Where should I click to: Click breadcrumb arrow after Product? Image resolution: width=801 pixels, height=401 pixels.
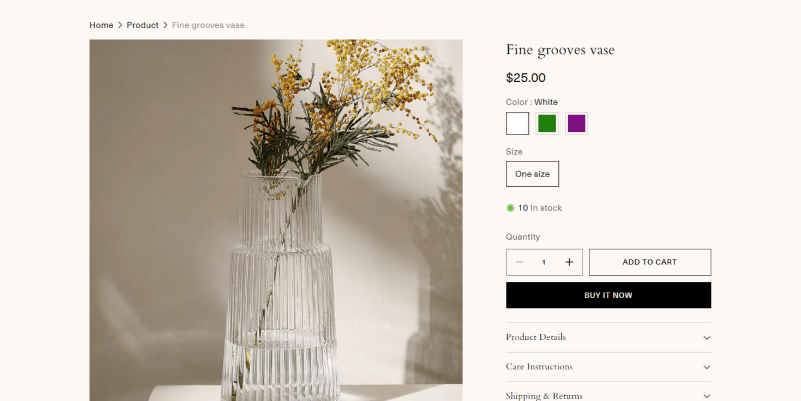pyautogui.click(x=165, y=25)
